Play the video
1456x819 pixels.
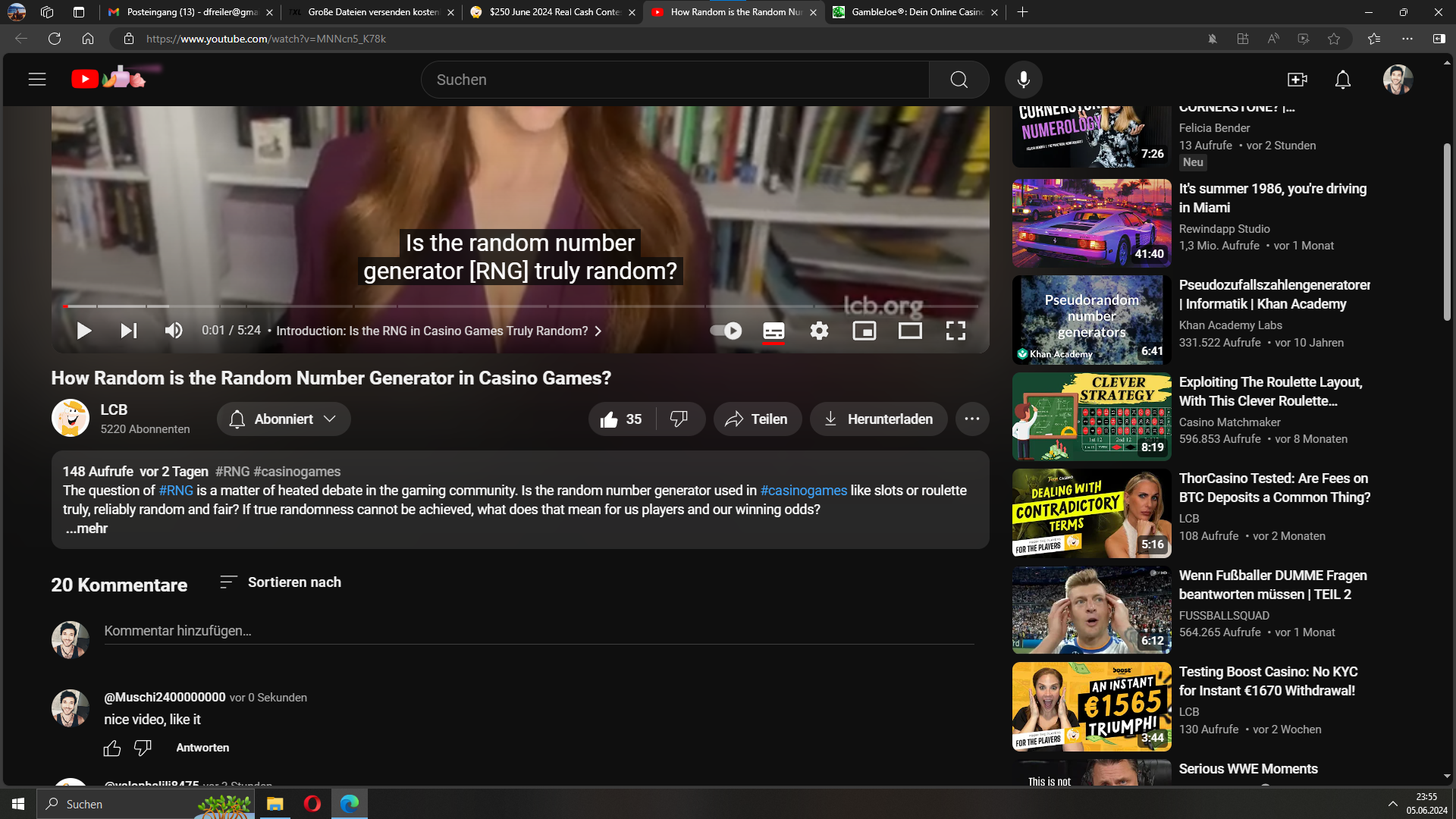click(84, 331)
